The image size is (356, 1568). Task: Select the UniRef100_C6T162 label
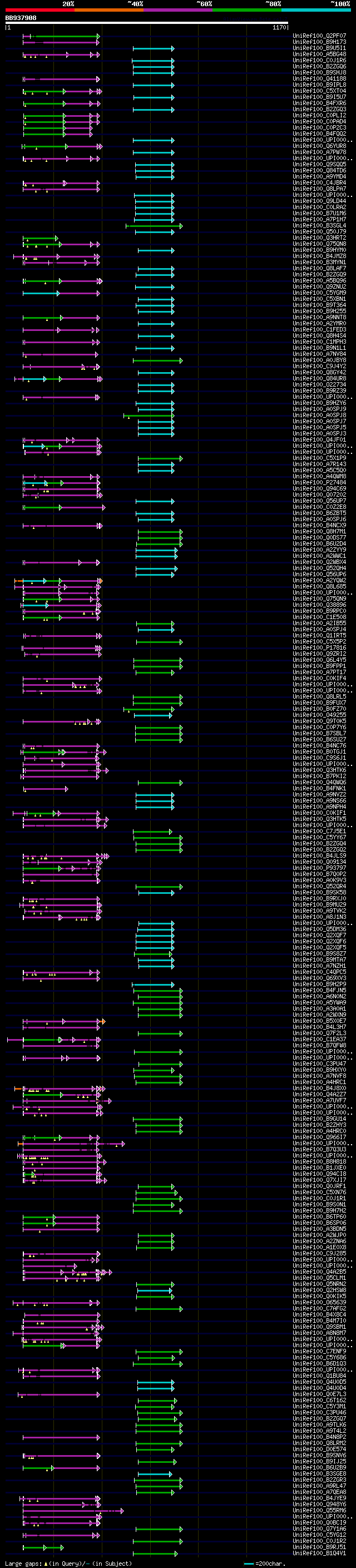tap(319, 1400)
